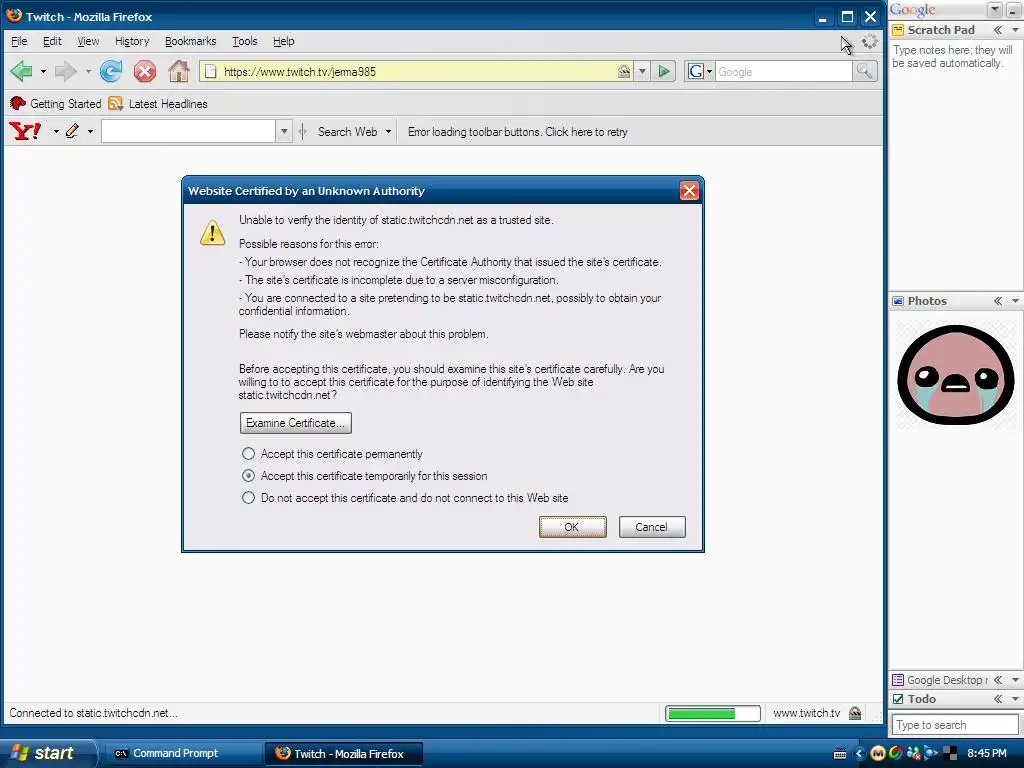This screenshot has width=1024, height=768.
Task: Expand the Todo gadget with double chevron
Action: pos(998,699)
